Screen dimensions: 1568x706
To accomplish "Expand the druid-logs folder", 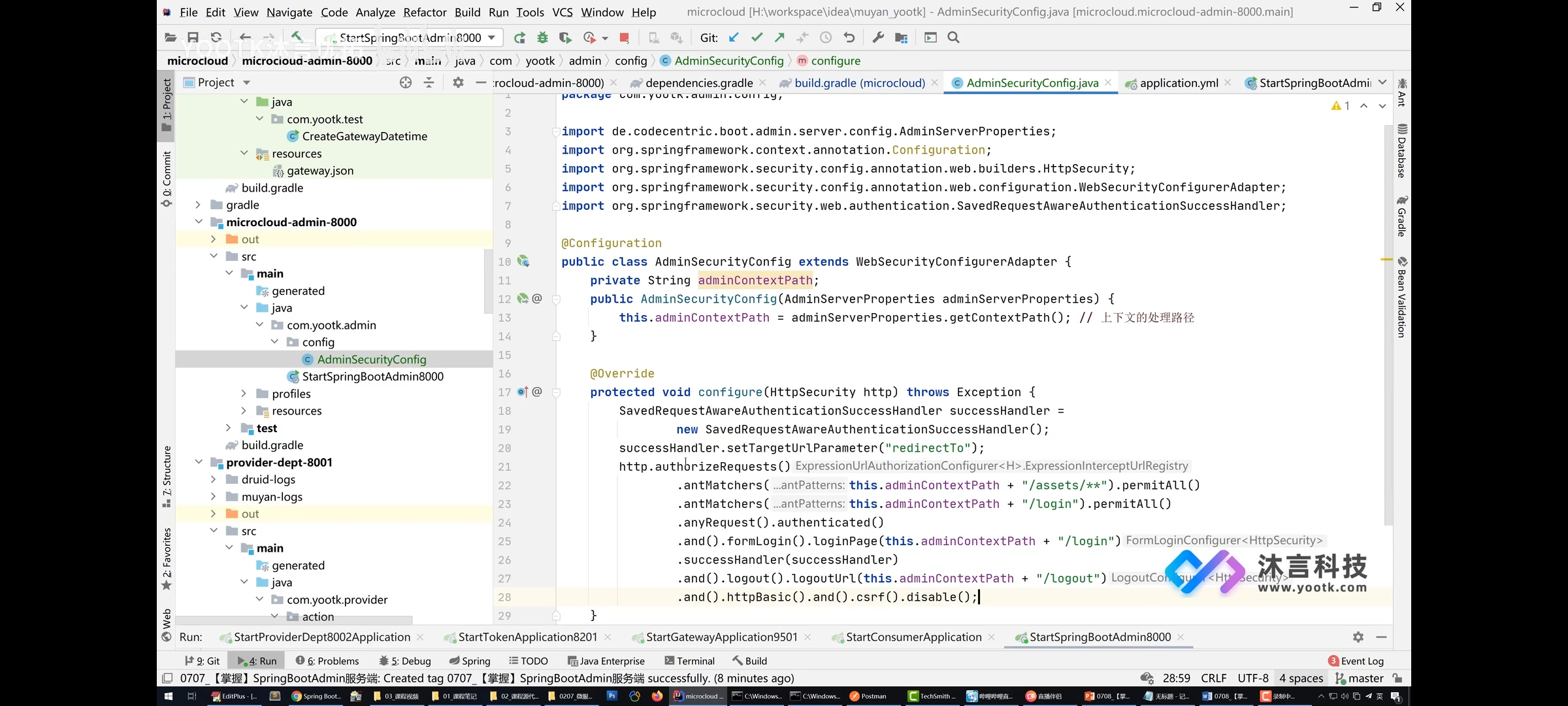I will point(214,479).
